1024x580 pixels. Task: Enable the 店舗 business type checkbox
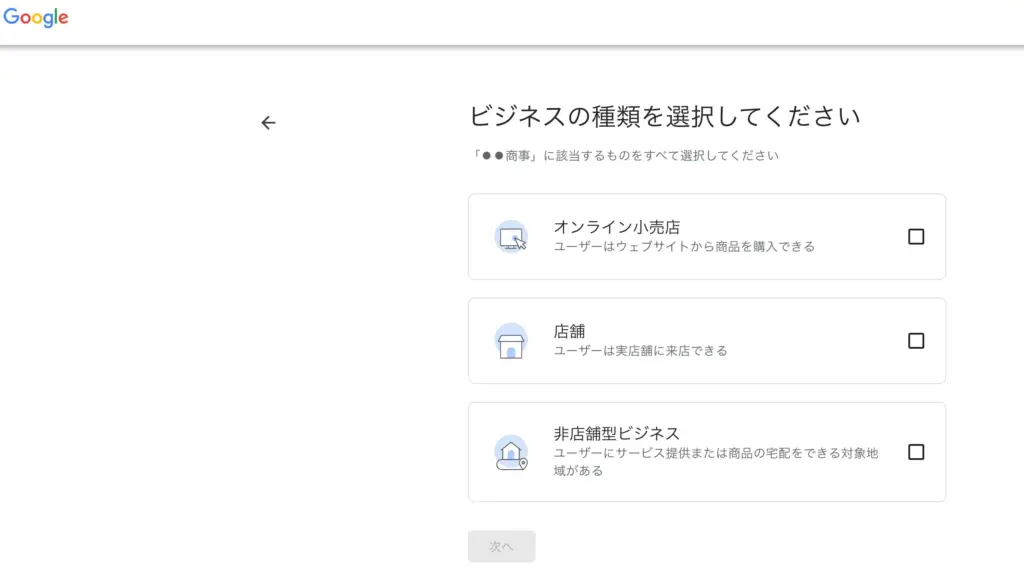(916, 340)
